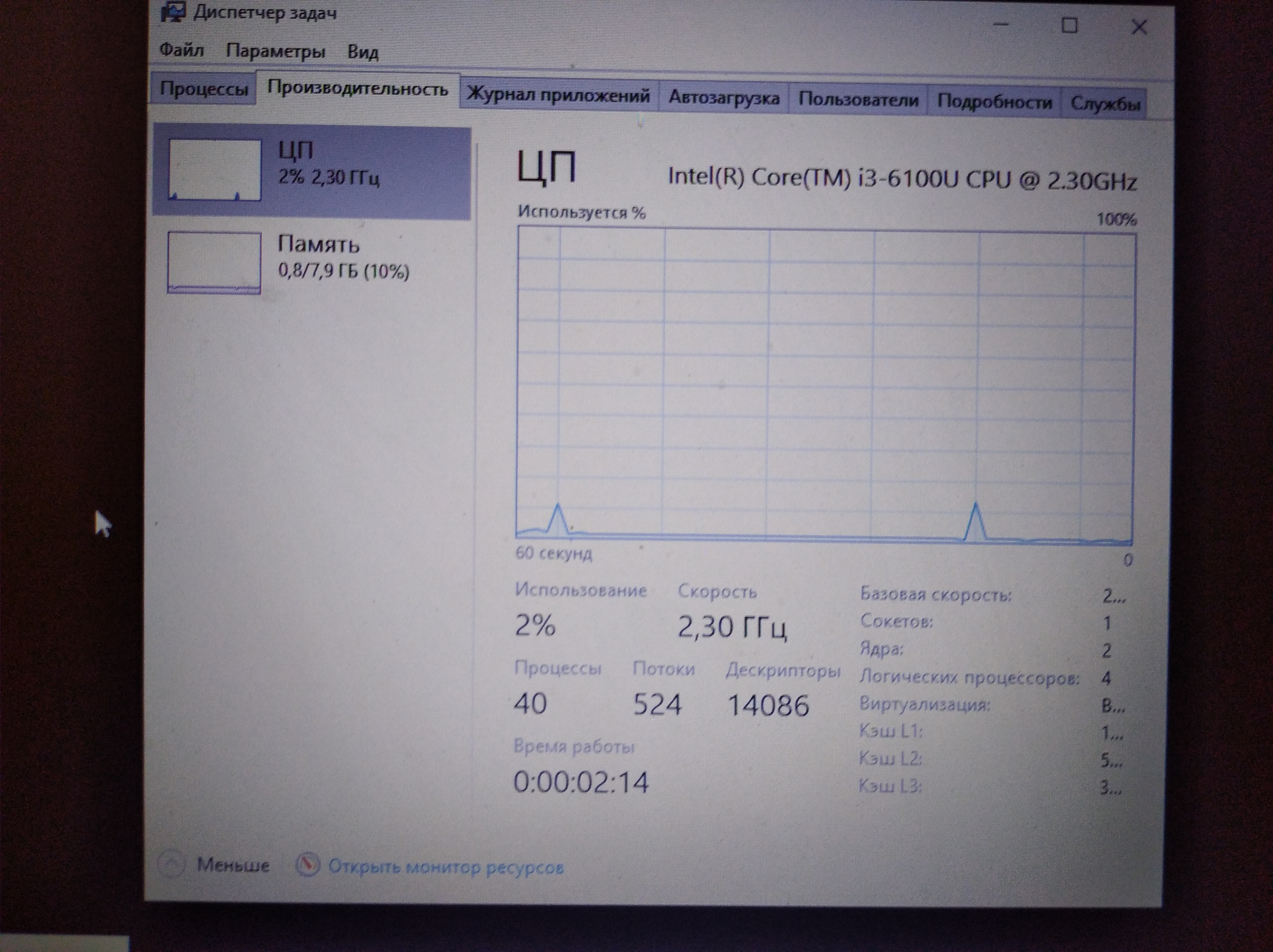Select the ЦП mini graph thumbnail
The image size is (1273, 952).
tap(214, 170)
